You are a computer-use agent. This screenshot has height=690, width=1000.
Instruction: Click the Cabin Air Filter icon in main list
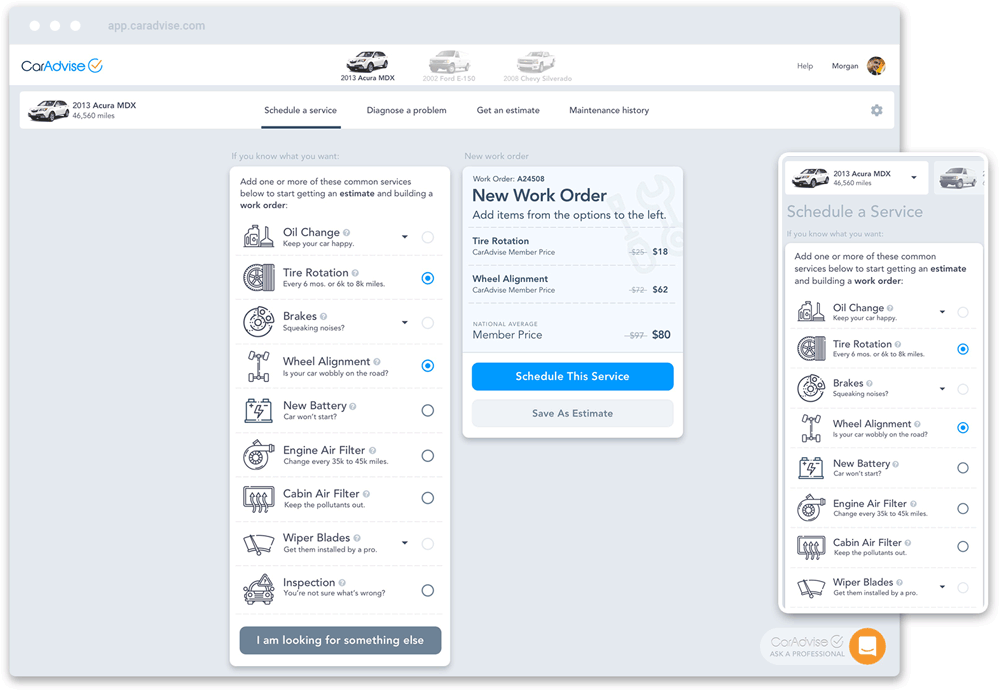pos(258,499)
